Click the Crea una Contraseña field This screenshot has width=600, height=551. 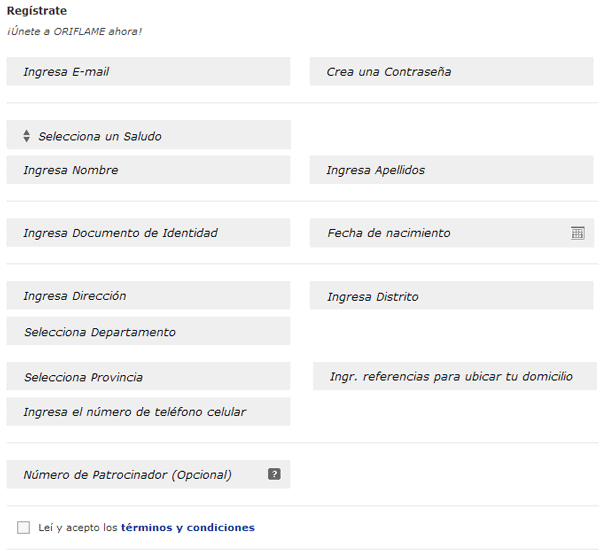click(452, 71)
